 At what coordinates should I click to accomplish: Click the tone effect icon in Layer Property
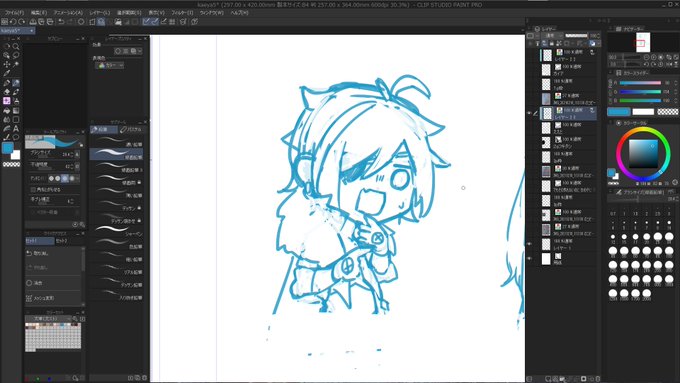click(x=126, y=51)
